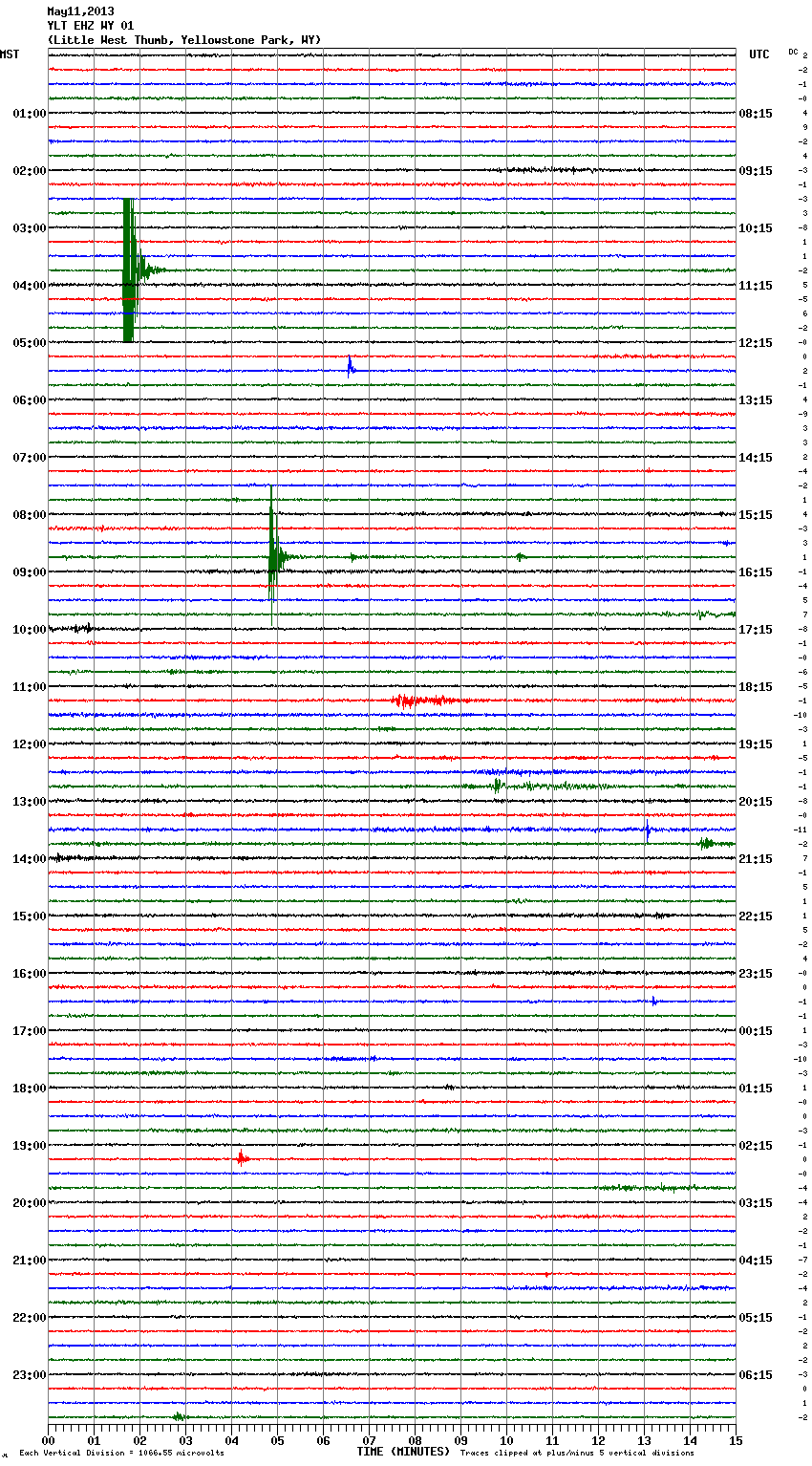Click the 18:15 UTC time label
812x1466 pixels.
(756, 687)
